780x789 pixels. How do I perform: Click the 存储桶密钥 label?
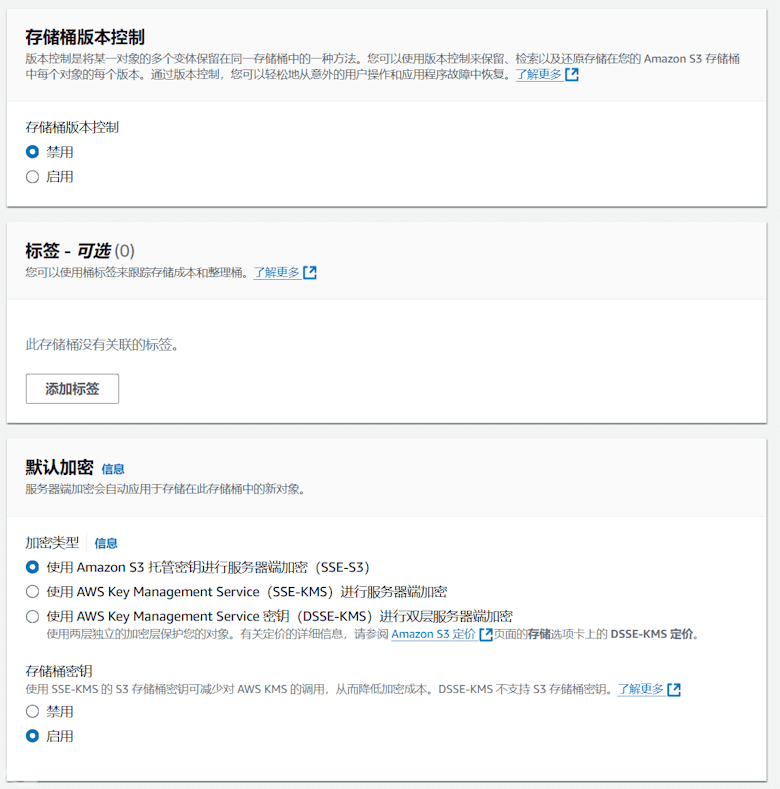[x=59, y=671]
